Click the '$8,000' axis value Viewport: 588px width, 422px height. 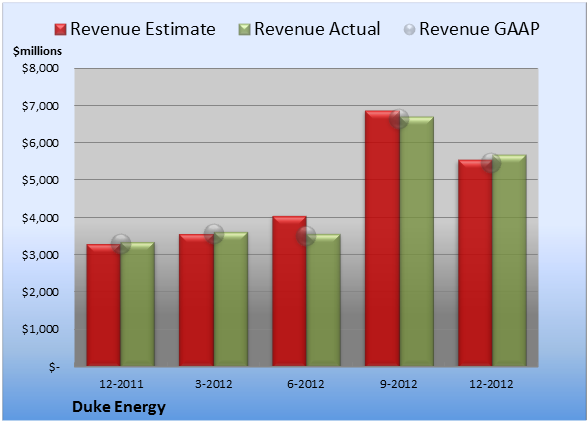(x=40, y=68)
